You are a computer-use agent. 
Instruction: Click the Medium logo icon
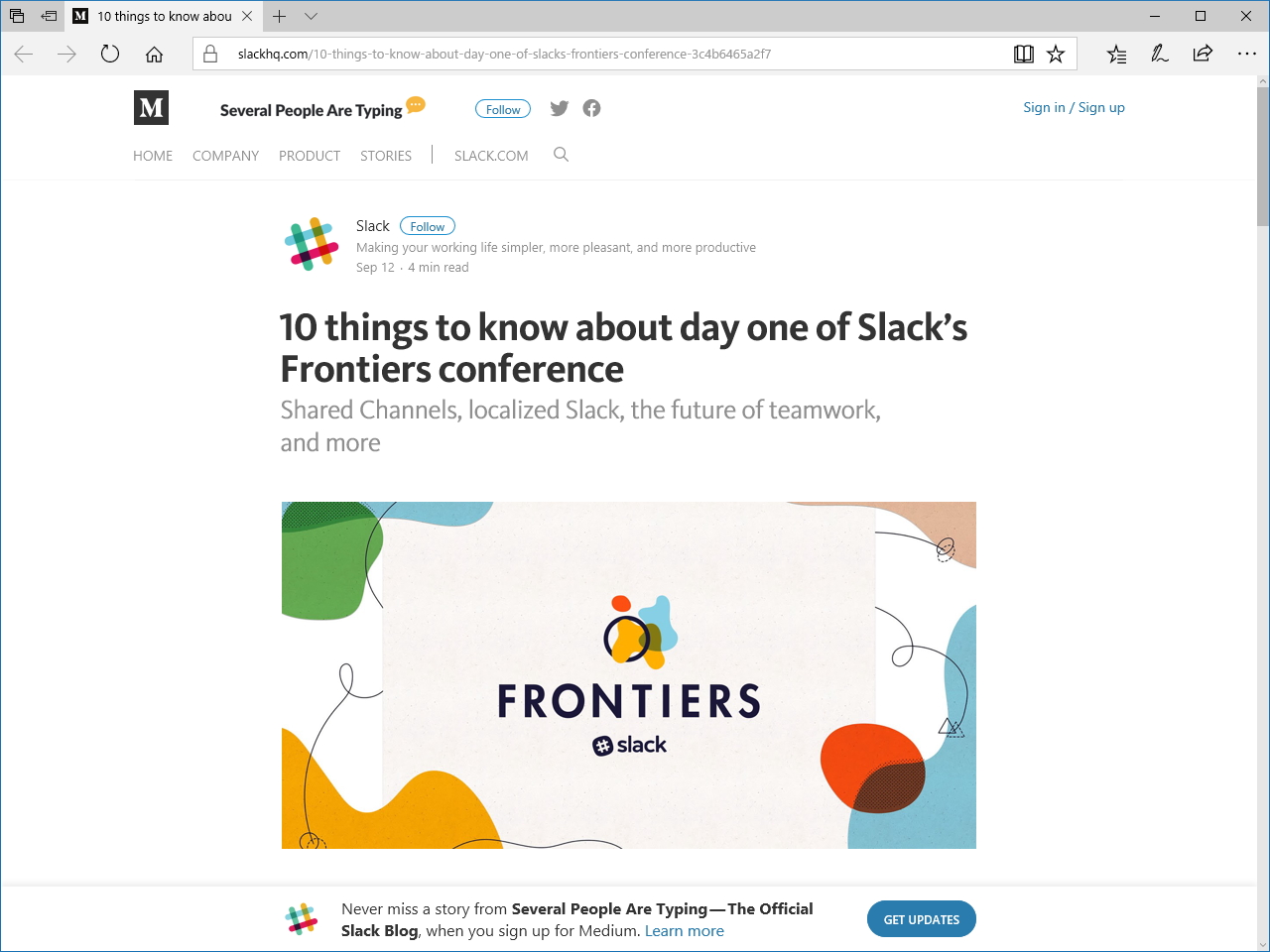tap(151, 107)
